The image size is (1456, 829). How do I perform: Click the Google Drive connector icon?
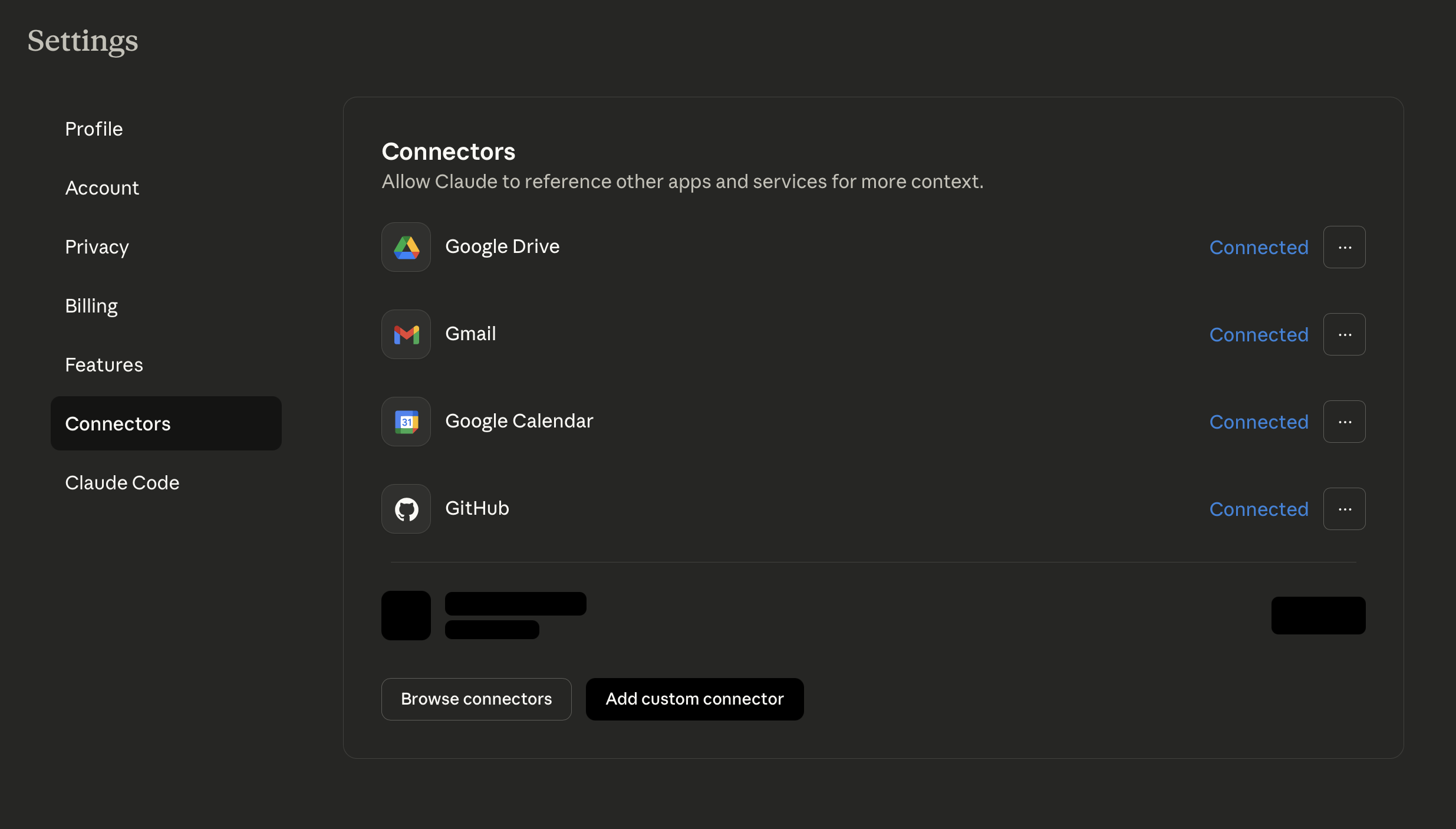406,246
